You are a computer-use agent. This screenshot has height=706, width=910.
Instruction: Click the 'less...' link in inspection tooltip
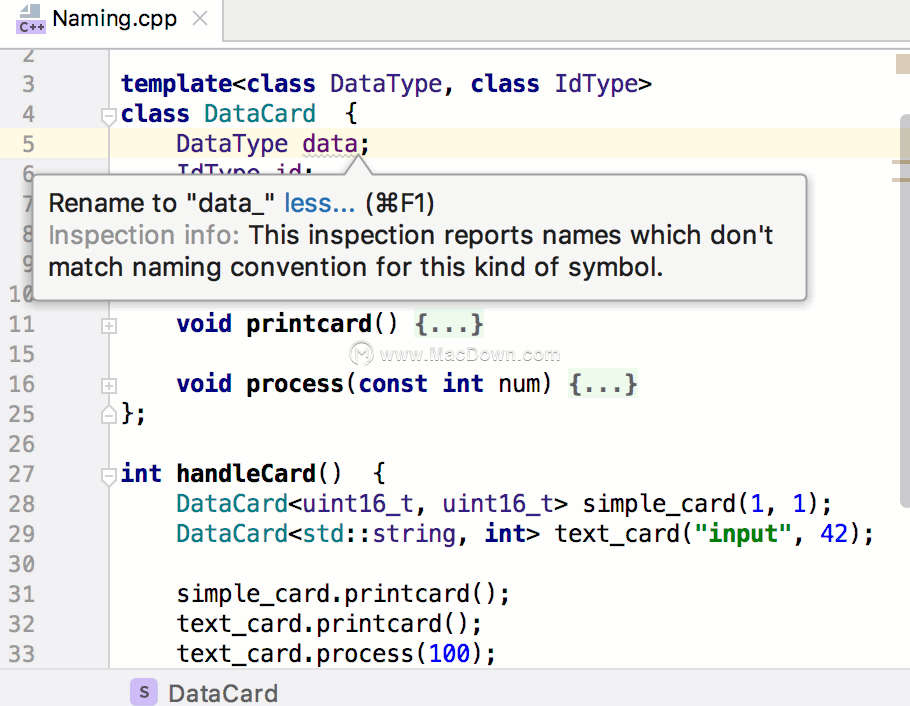(x=319, y=203)
